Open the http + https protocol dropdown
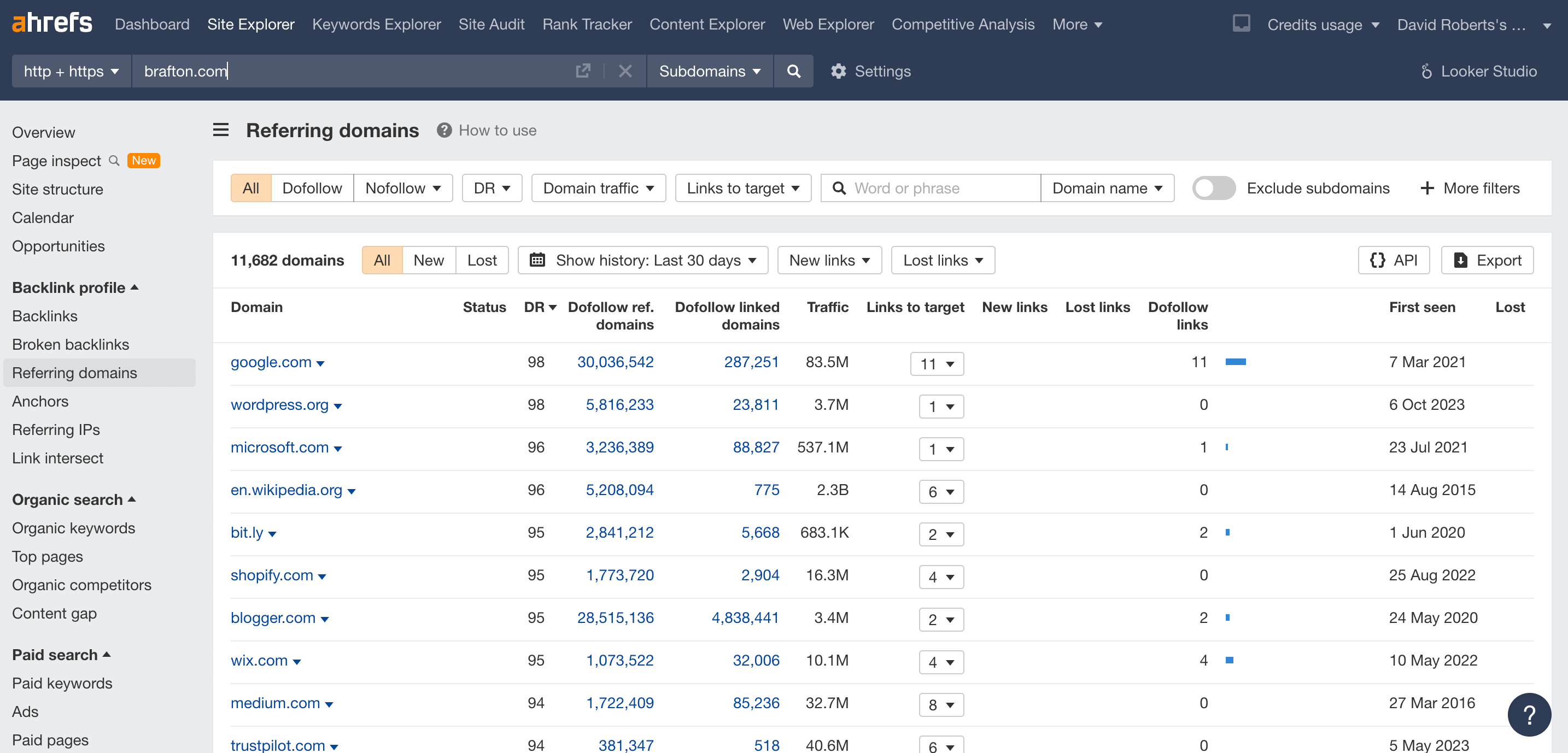The width and height of the screenshot is (1568, 753). tap(71, 71)
